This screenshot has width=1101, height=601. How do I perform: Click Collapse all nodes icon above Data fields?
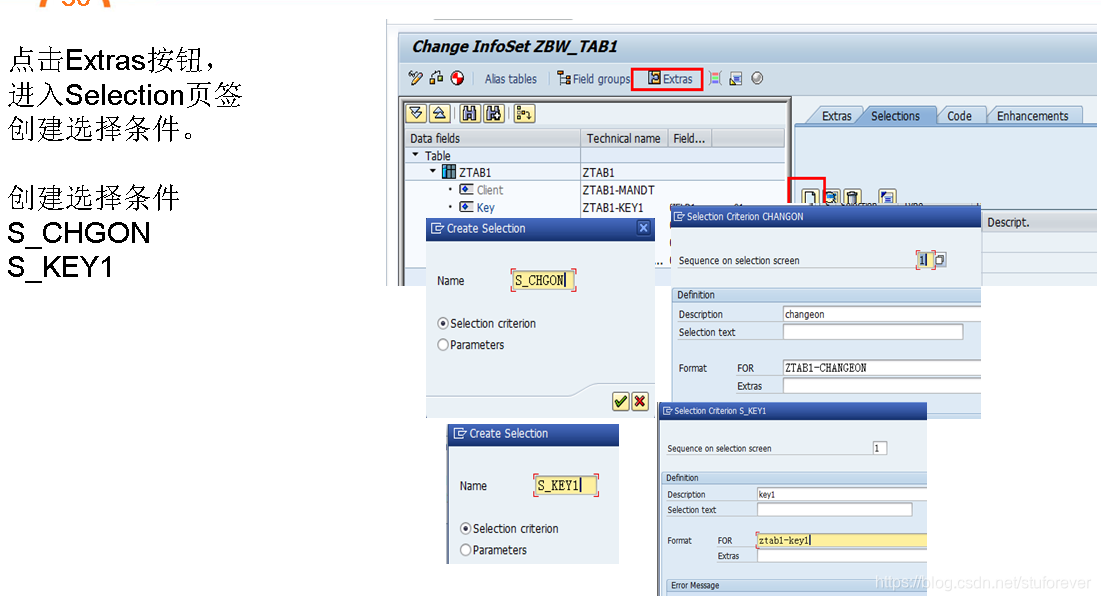click(x=440, y=113)
